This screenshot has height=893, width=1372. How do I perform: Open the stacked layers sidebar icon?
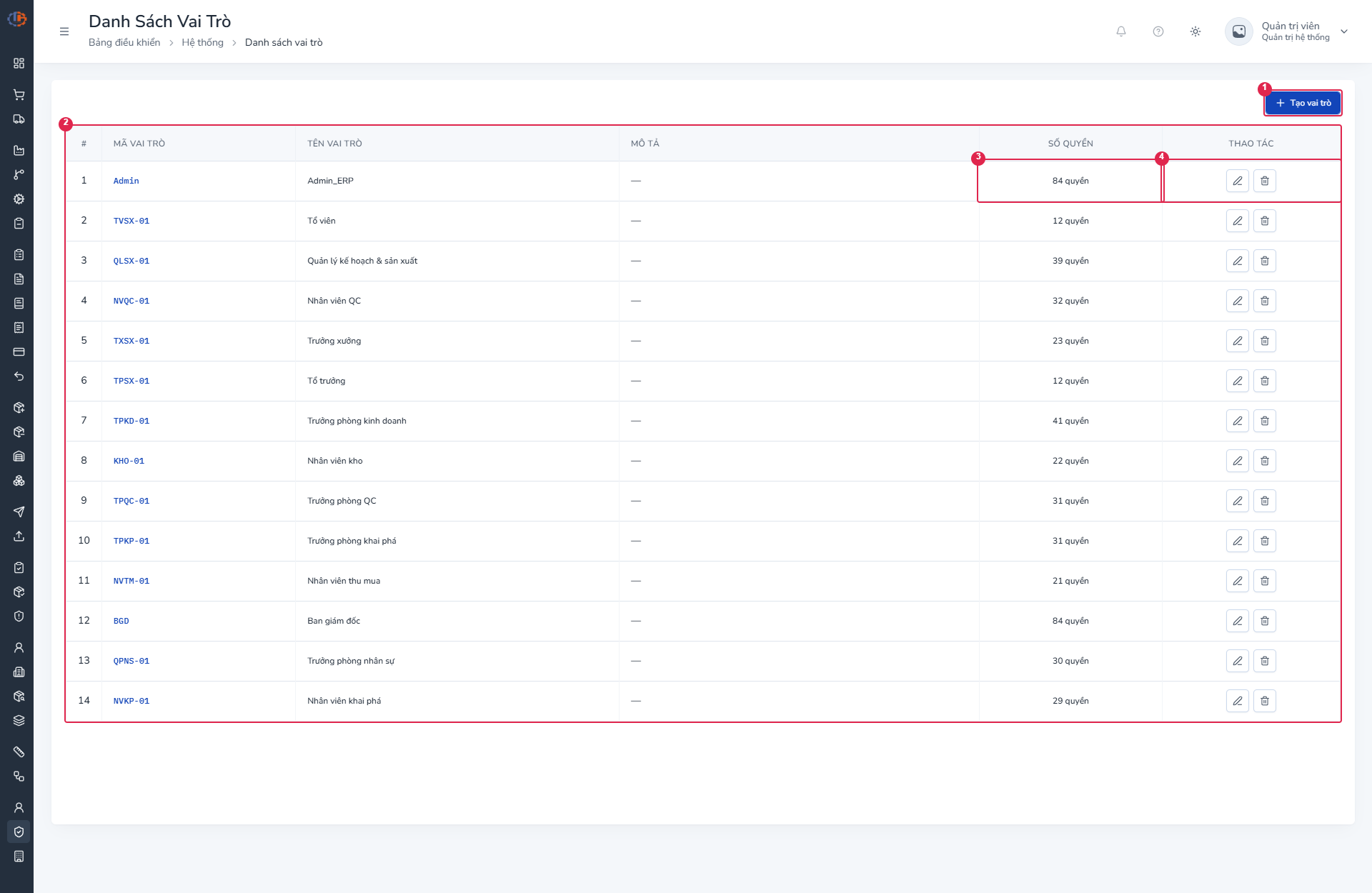(19, 721)
